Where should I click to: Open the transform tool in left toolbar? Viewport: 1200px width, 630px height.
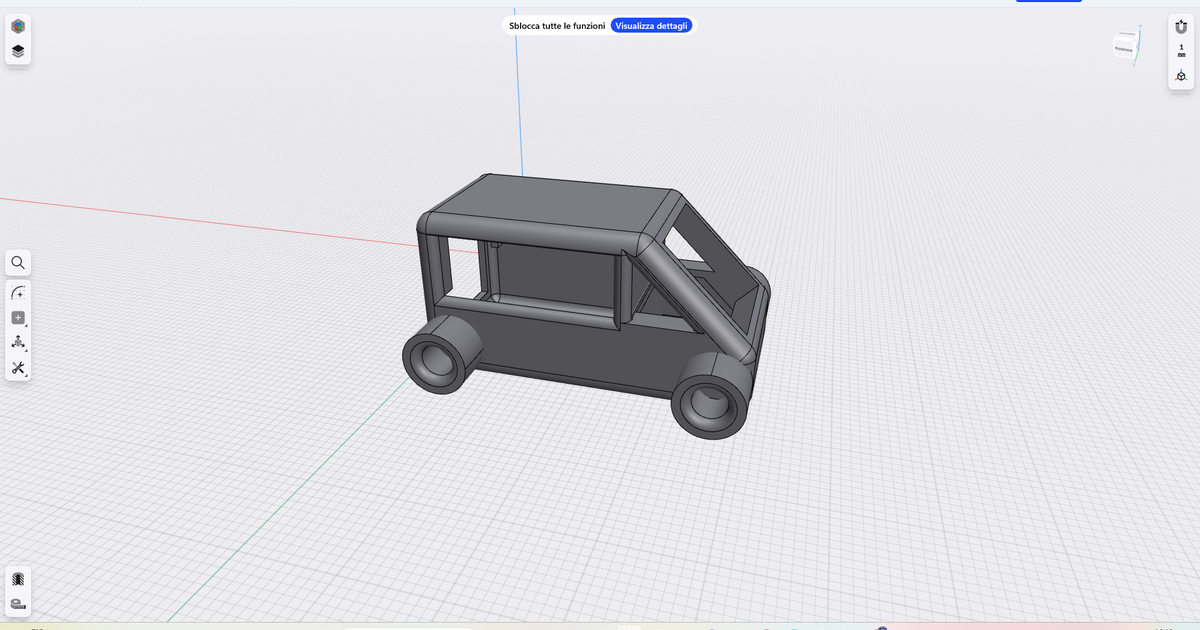(17, 341)
